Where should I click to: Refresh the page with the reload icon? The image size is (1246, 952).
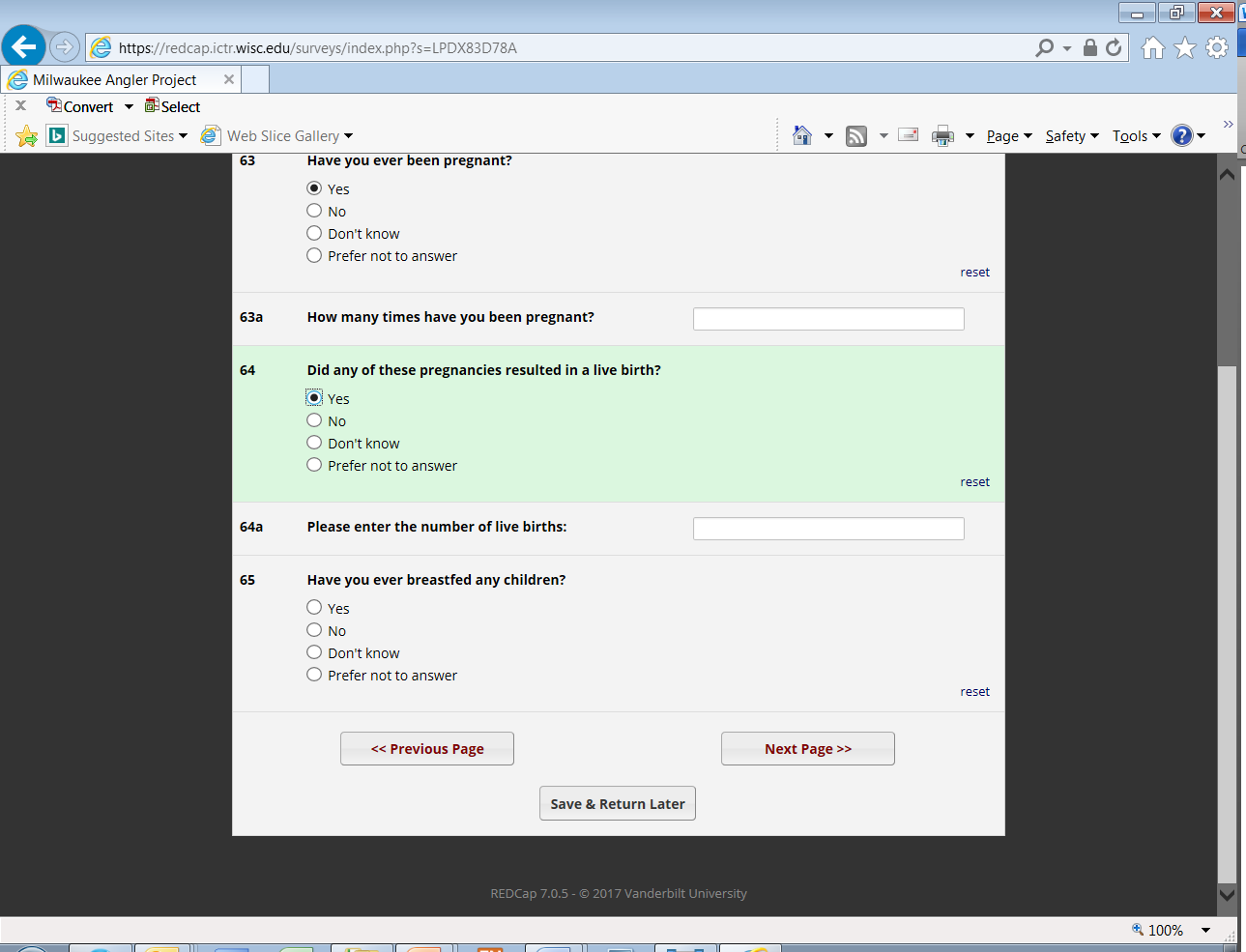coord(1114,47)
